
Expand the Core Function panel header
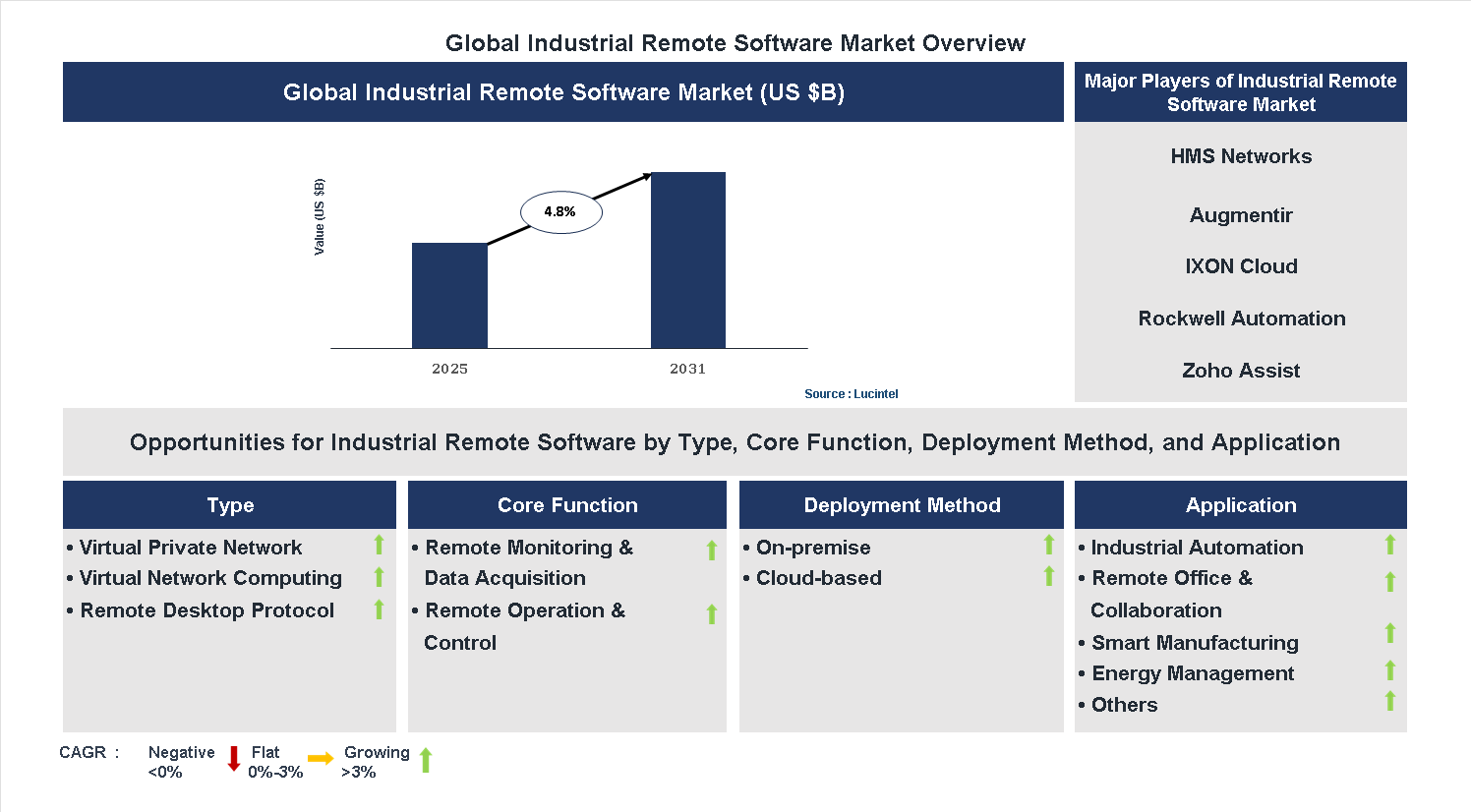566,505
